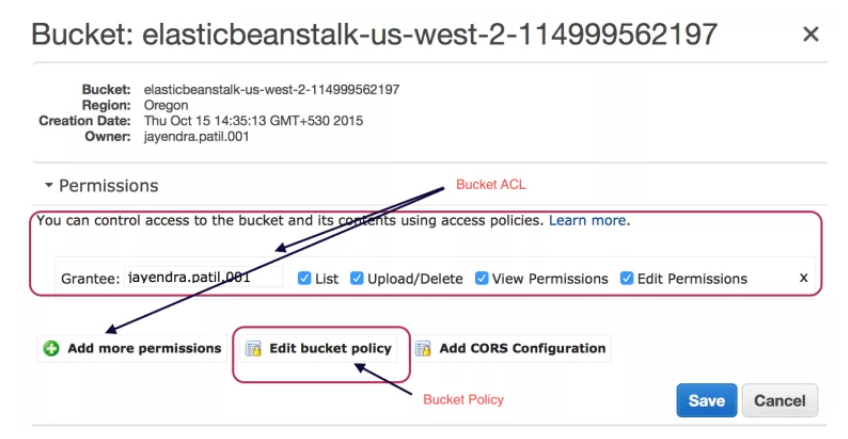
Task: Click the green plus icon for adding permissions
Action: pyautogui.click(x=52, y=349)
